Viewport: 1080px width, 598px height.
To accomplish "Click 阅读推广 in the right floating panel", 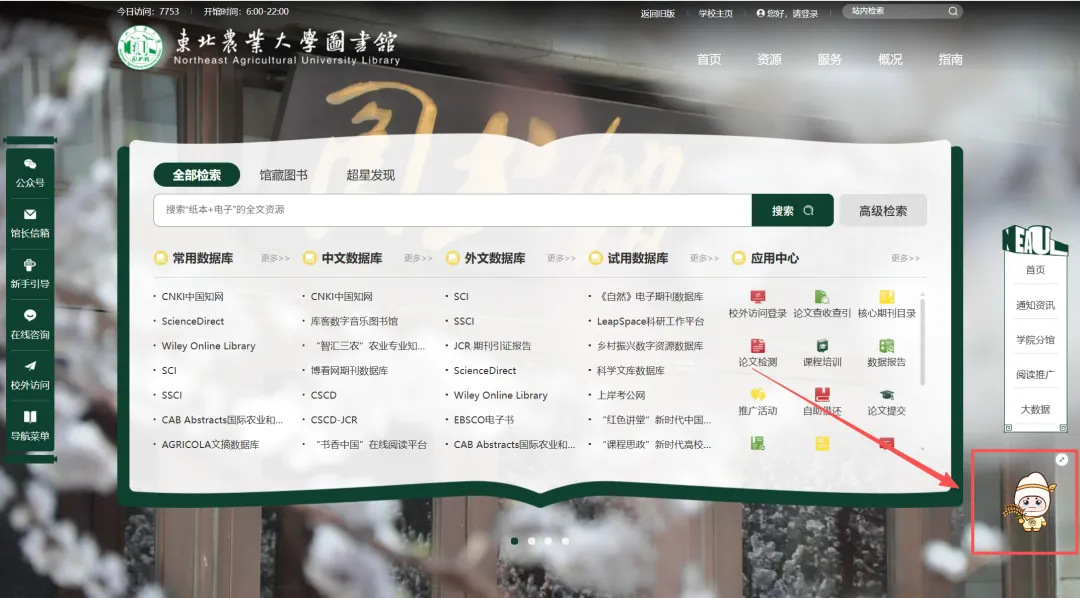I will [1035, 375].
